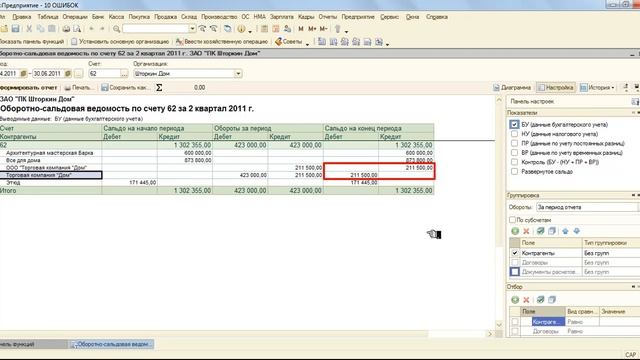Open period selection ellipsis button
The image size is (640, 360).
click(79, 73)
